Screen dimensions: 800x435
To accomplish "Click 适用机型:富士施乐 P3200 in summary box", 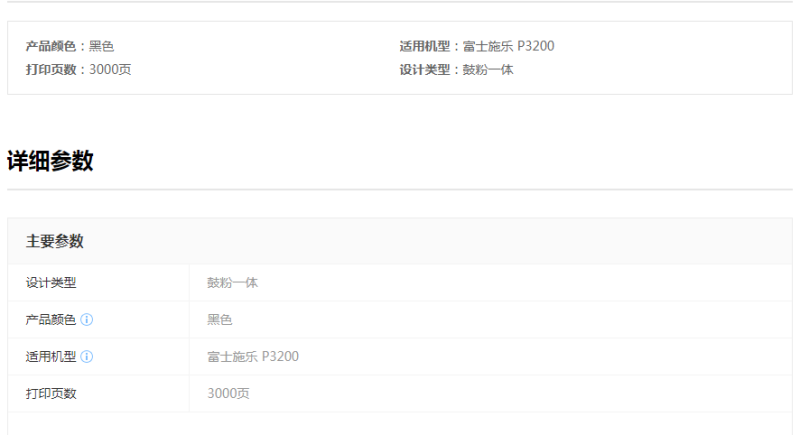I will tap(477, 46).
